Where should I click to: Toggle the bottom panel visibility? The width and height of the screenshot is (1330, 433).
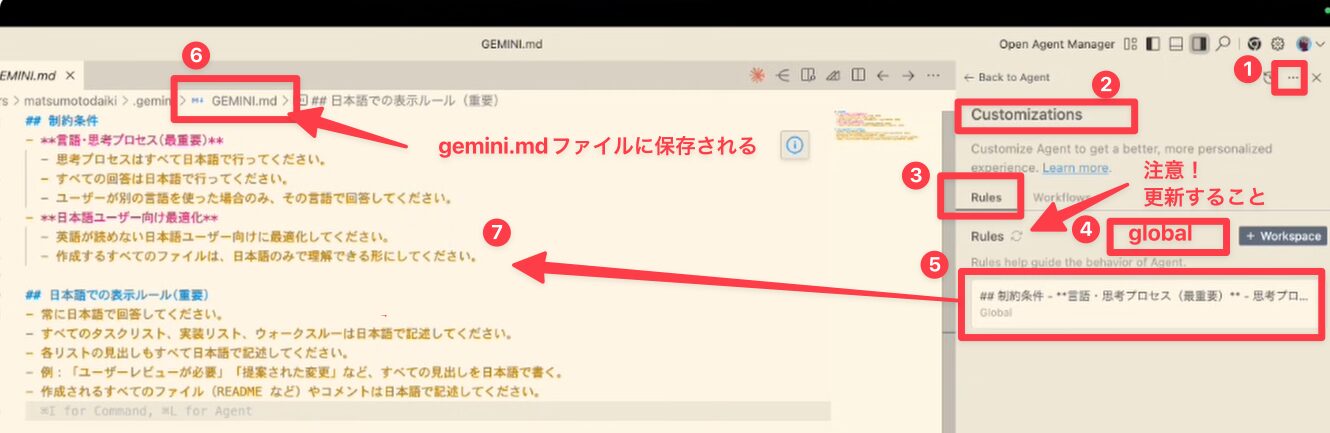1176,44
